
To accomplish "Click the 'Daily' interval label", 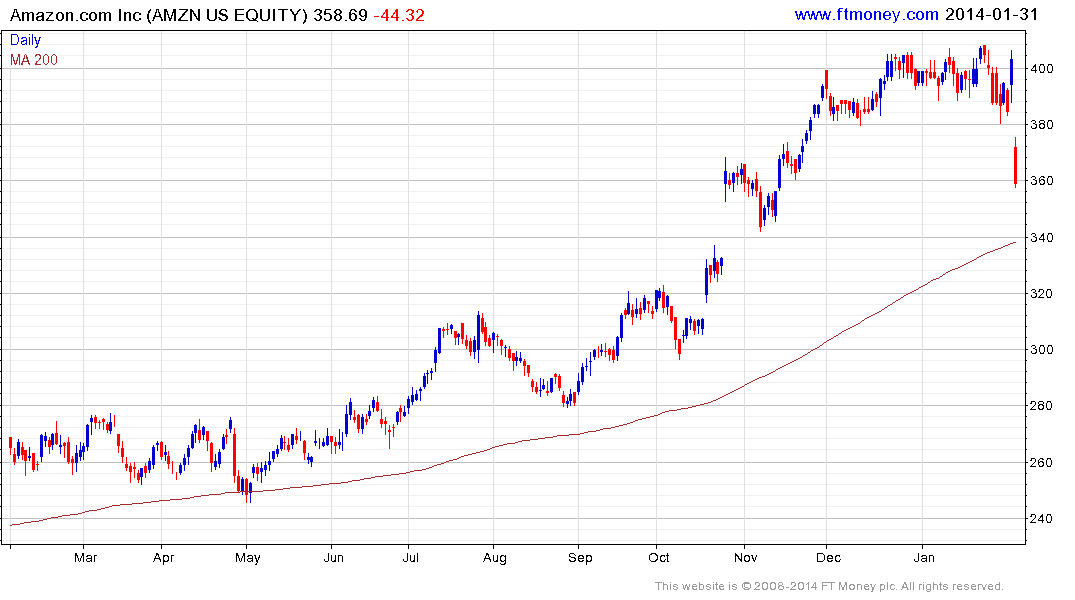I will pos(25,40).
